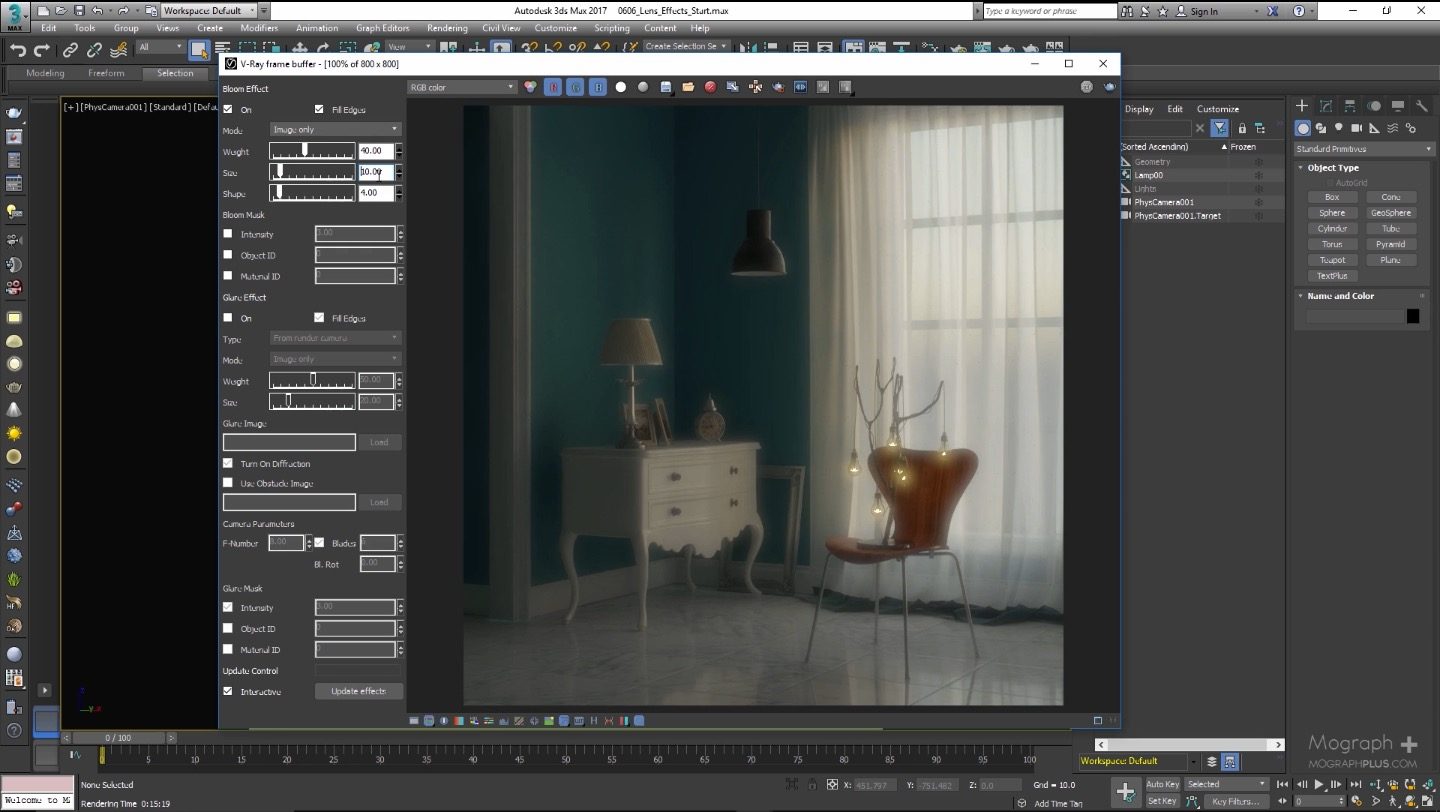This screenshot has height=812, width=1440.
Task: Enable Bloom Mask Object ID checkbox
Action: click(x=228, y=255)
